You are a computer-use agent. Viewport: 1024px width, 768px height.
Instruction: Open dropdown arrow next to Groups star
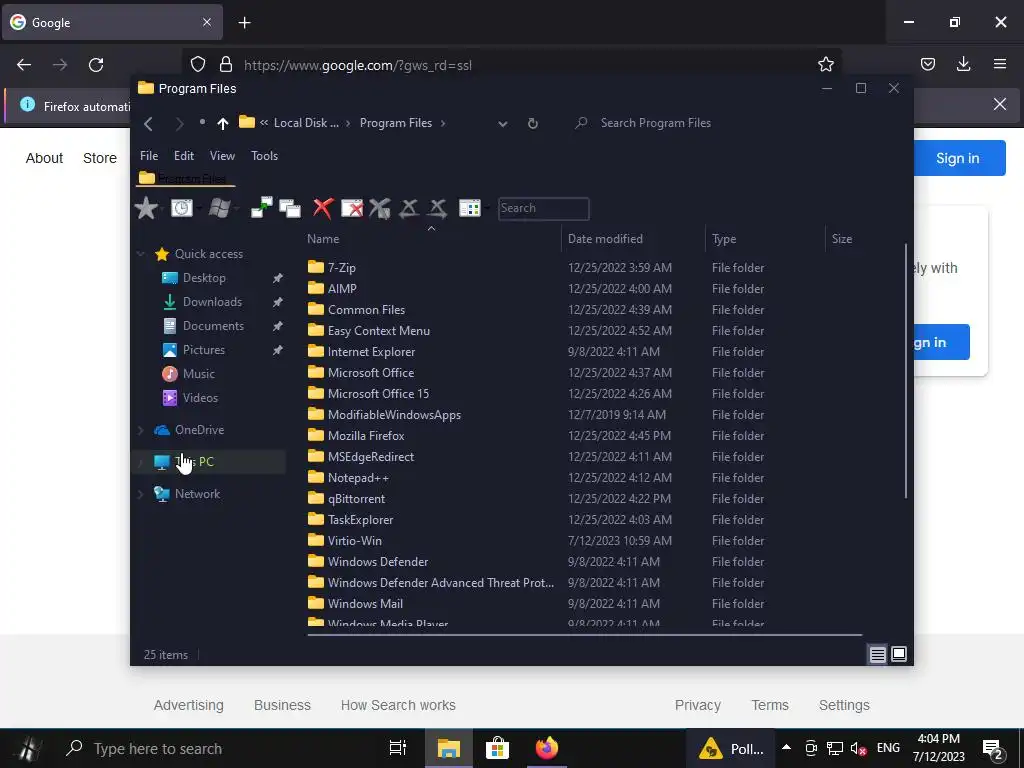click(x=164, y=209)
